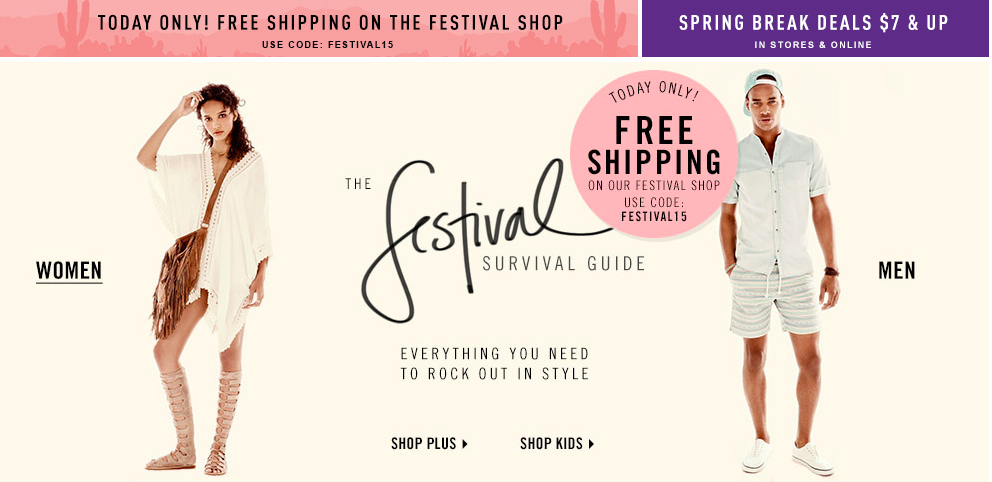Select the SHOP KIDS text link

(551, 444)
